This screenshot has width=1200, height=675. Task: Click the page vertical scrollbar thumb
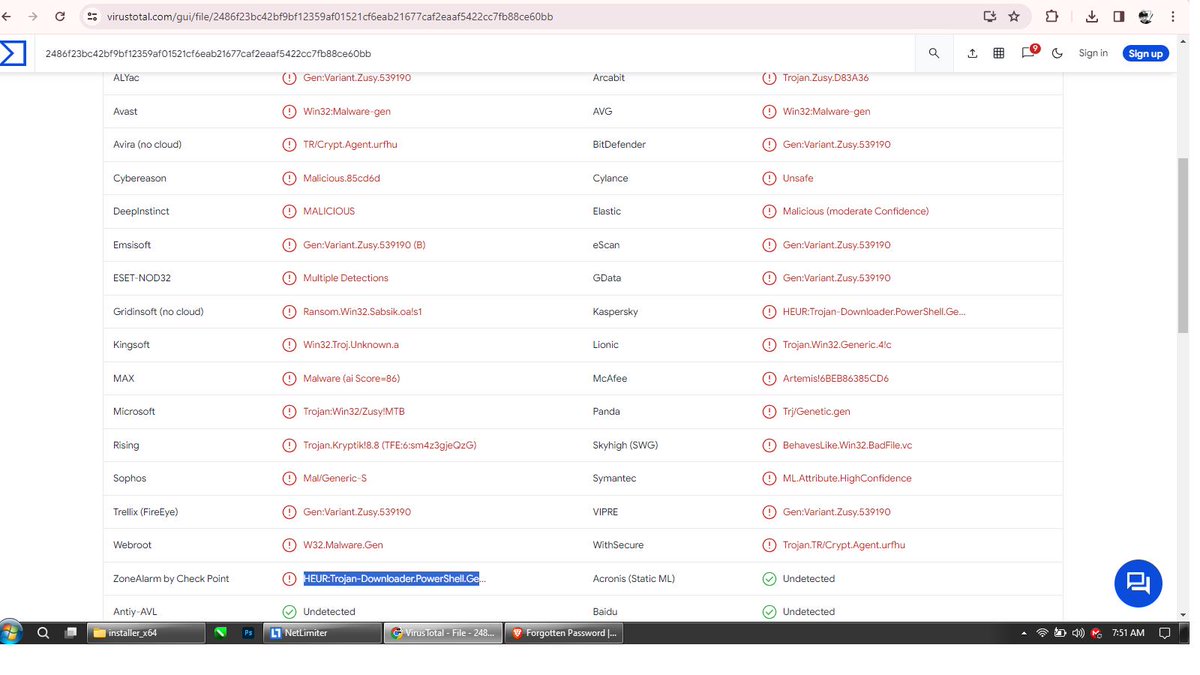click(1184, 245)
